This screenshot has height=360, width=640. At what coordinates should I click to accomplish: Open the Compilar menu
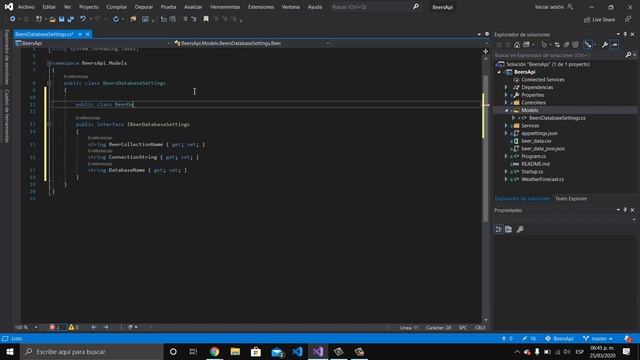coord(117,7)
